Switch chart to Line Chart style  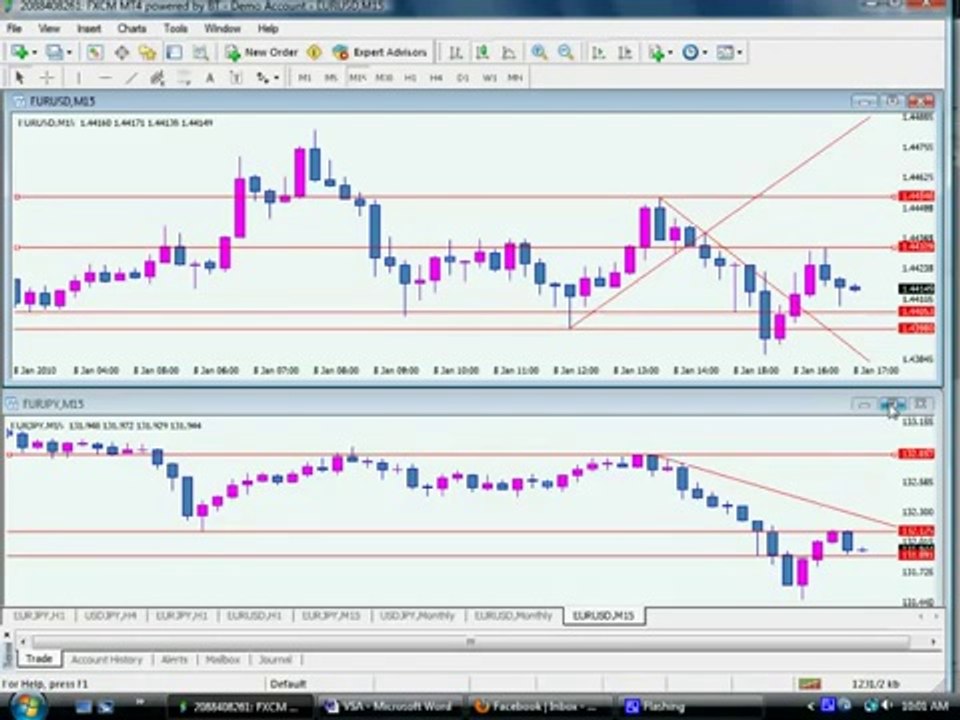509,53
